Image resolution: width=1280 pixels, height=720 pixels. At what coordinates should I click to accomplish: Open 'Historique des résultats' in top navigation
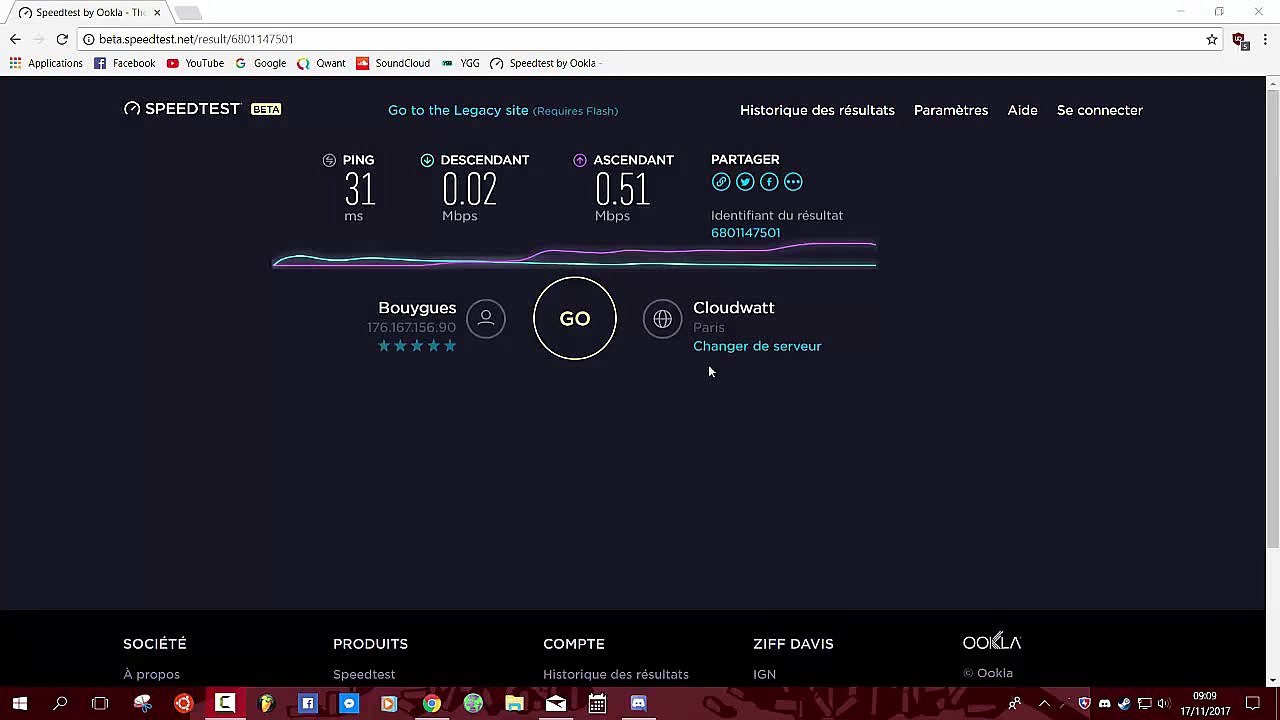point(817,110)
